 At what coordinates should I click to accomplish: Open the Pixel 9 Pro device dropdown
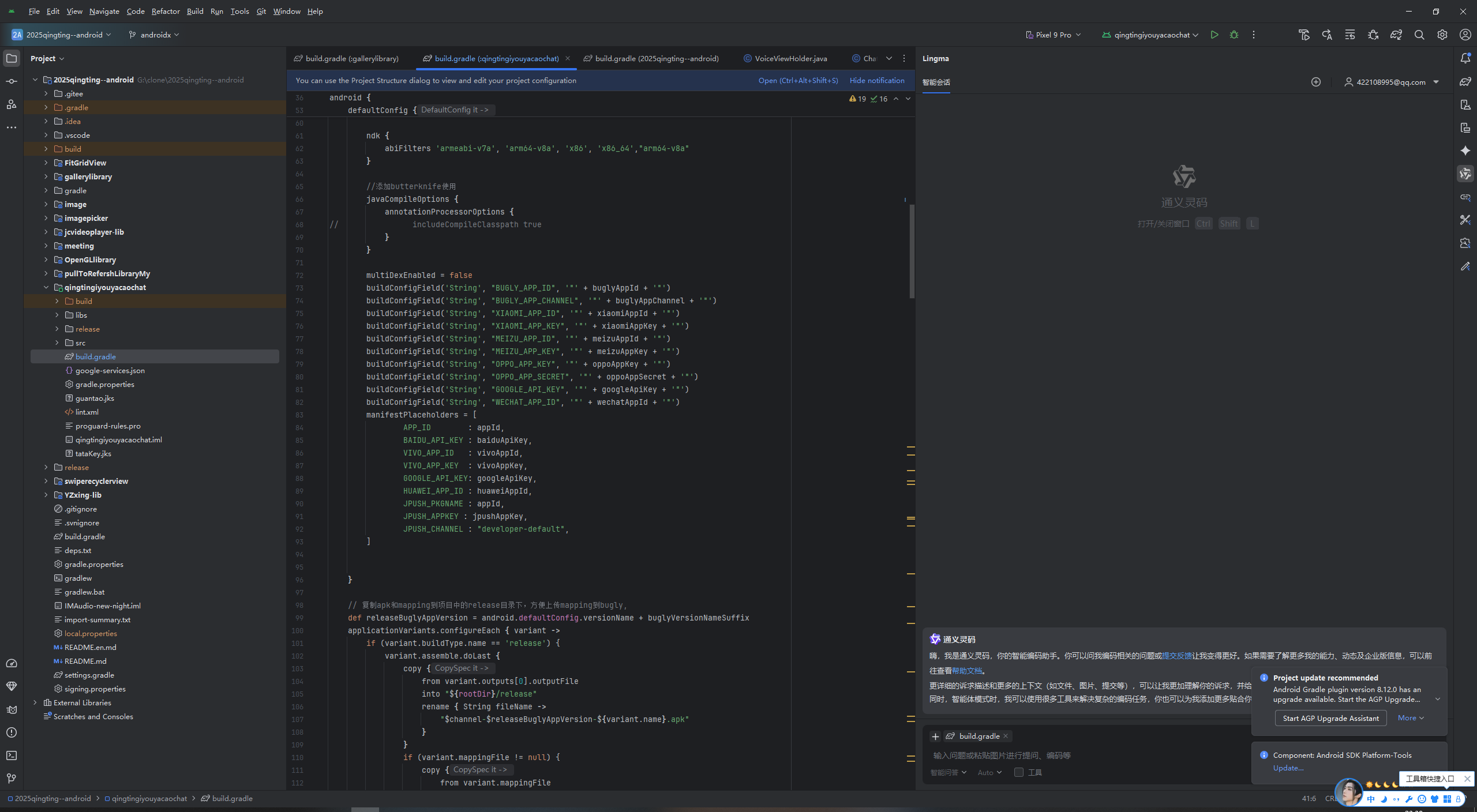click(1054, 35)
